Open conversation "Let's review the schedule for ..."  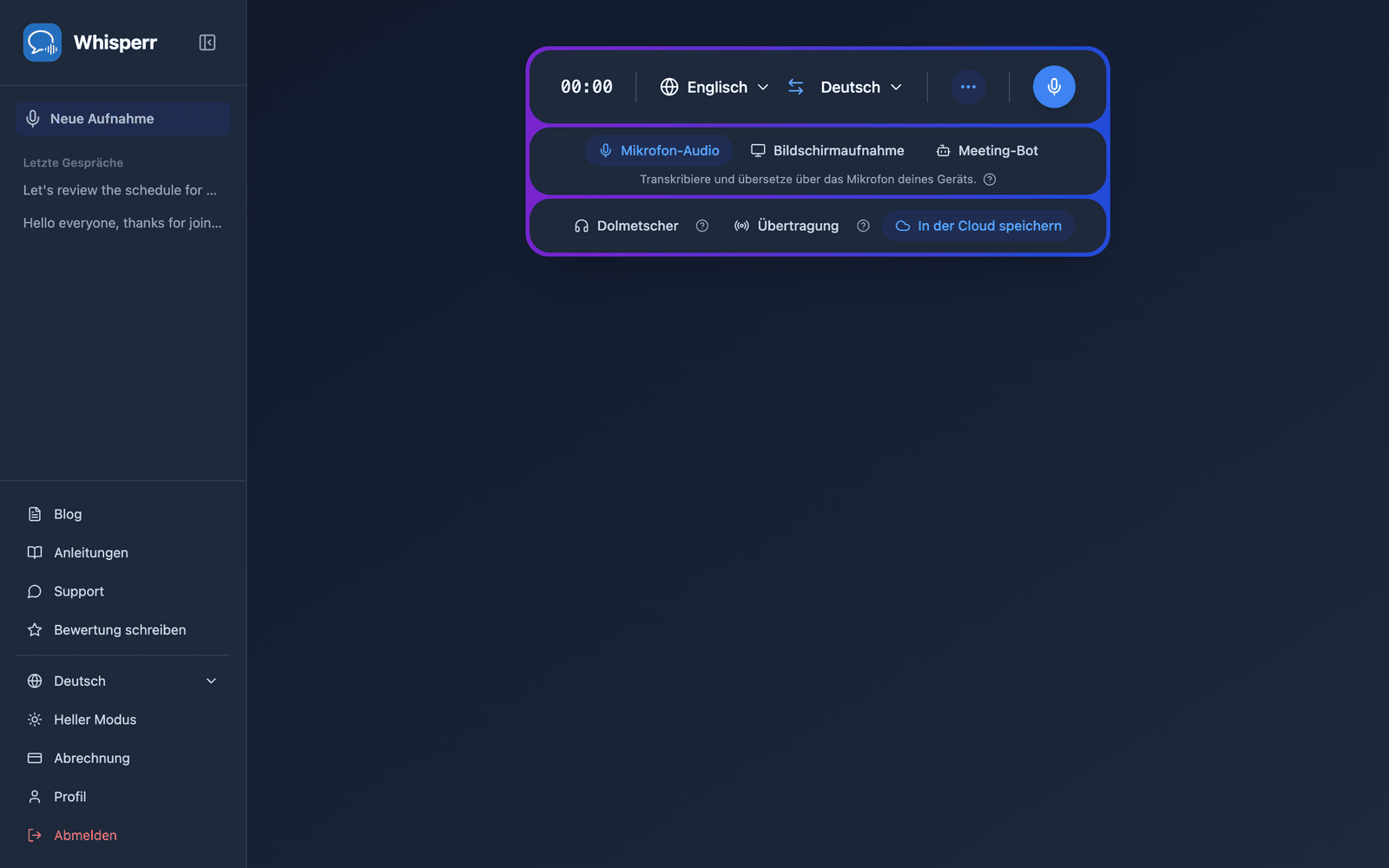point(120,190)
